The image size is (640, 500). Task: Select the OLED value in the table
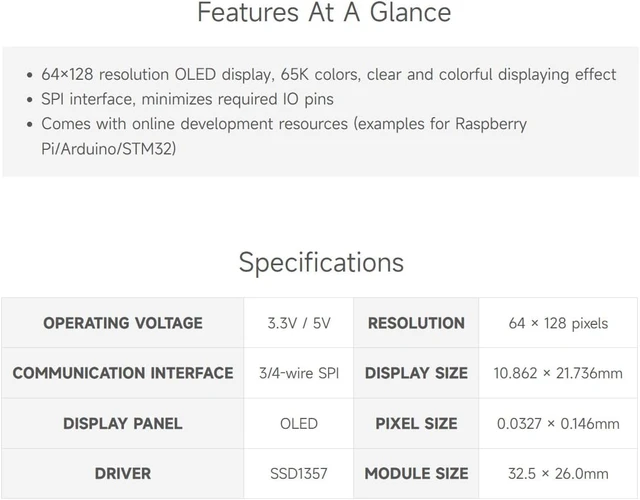pos(299,424)
